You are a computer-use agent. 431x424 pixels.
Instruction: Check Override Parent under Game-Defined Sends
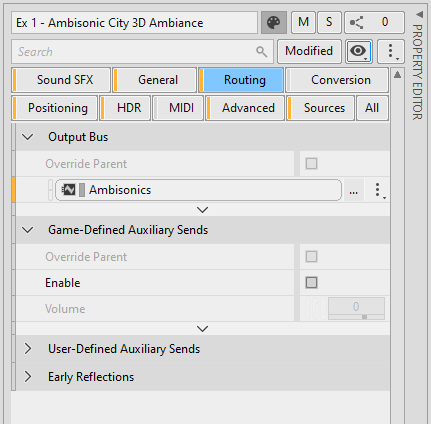[x=311, y=257]
